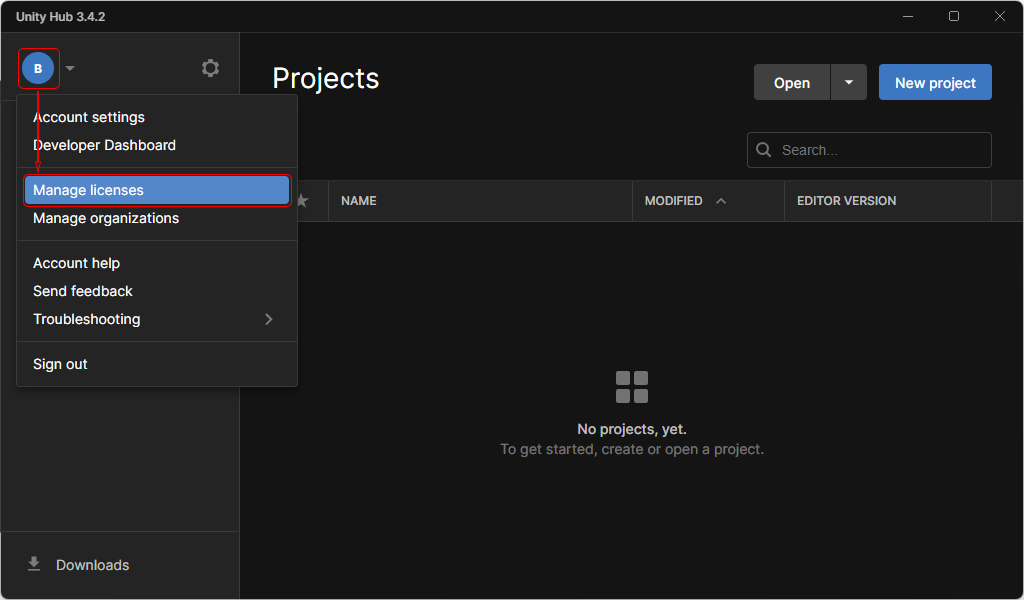Open the Downloads panel
This screenshot has height=600, width=1024.
pos(120,565)
